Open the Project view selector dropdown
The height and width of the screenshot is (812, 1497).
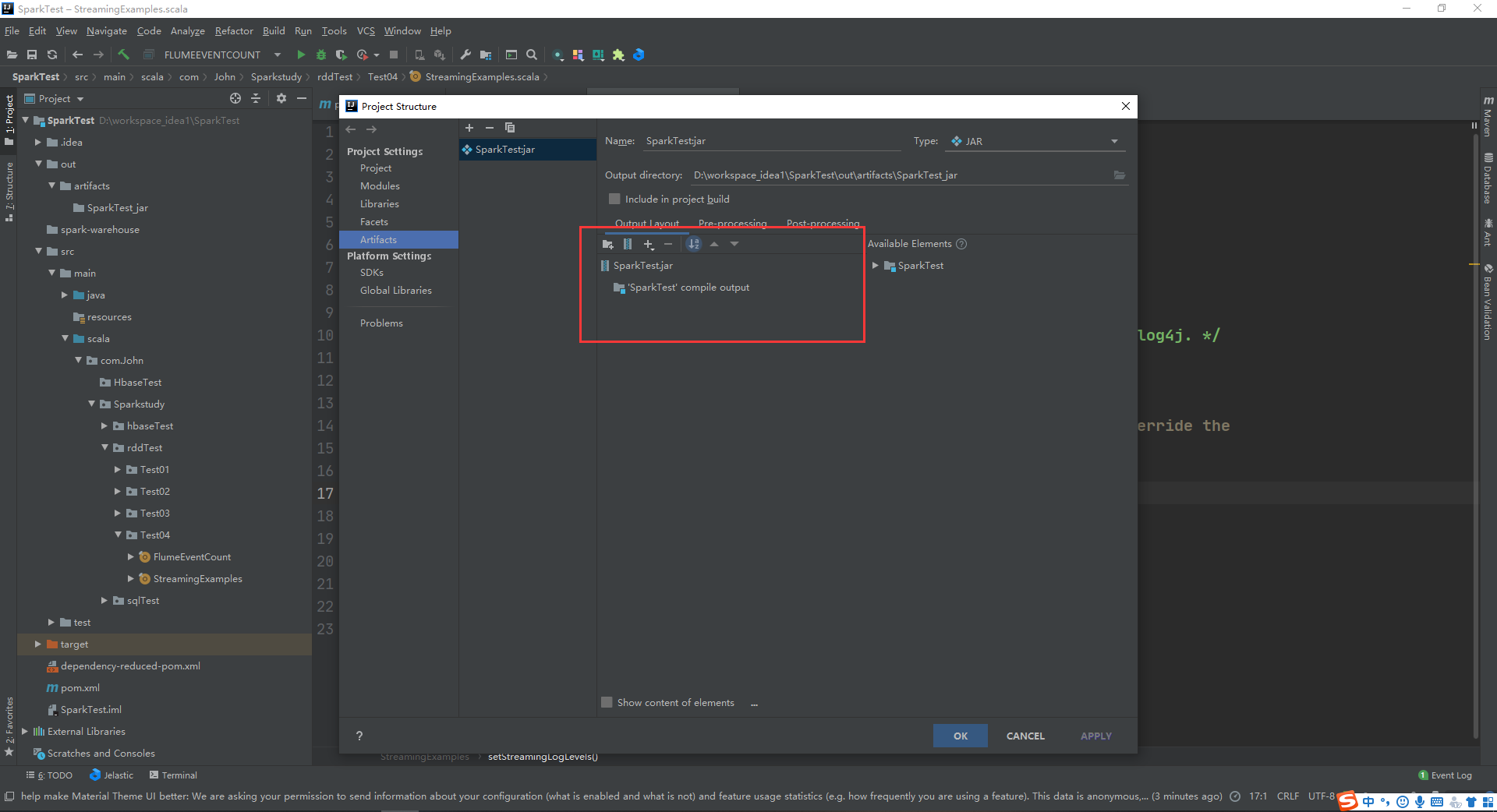pyautogui.click(x=80, y=99)
